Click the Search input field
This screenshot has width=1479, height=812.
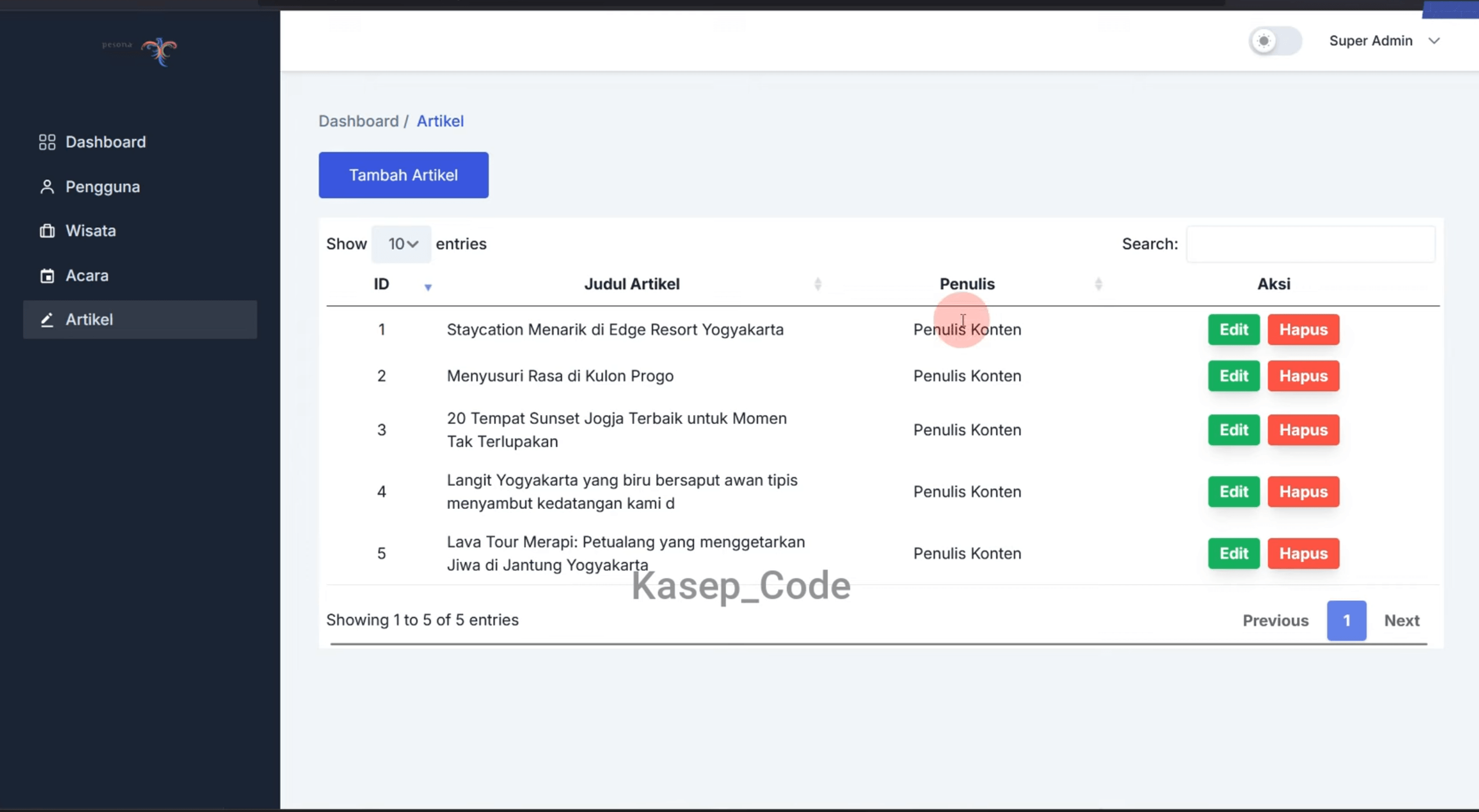[1311, 244]
